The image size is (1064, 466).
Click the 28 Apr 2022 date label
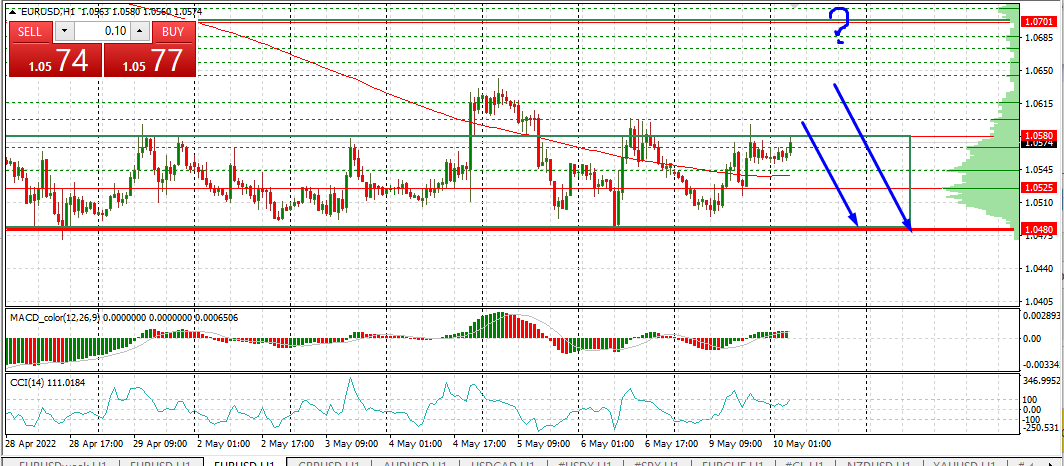[x=32, y=444]
